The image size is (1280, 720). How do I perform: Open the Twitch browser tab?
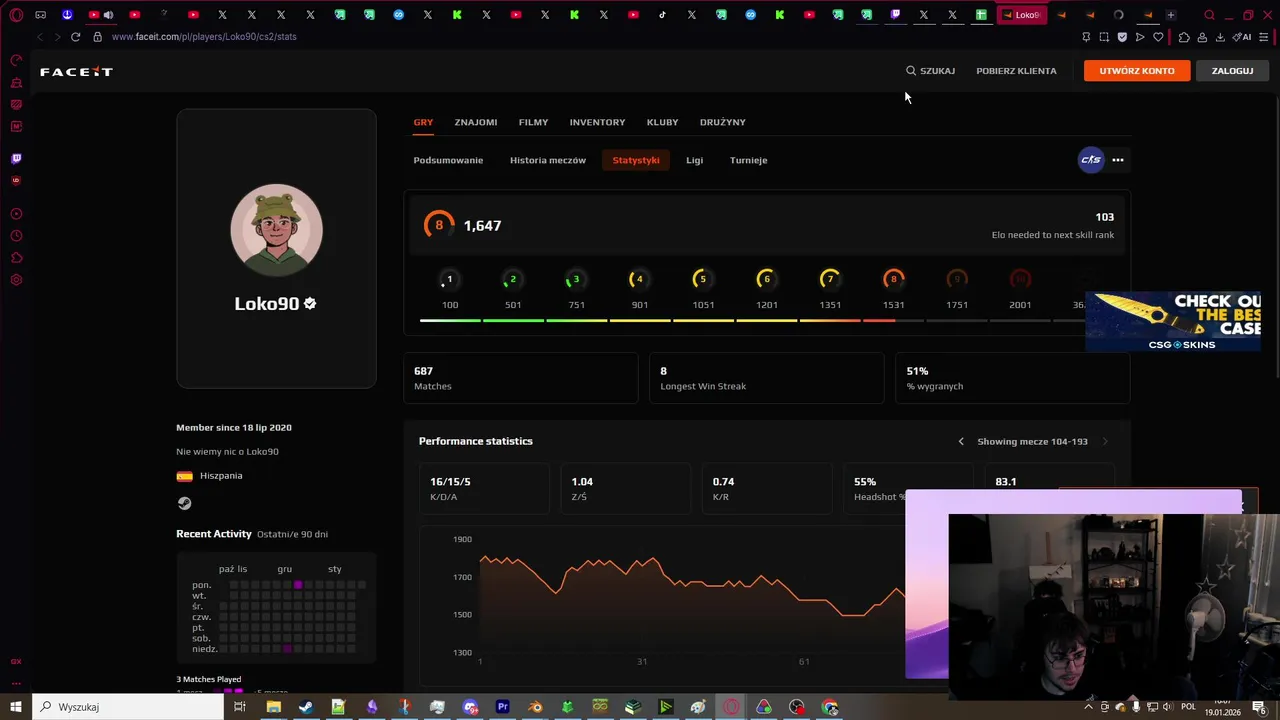[895, 15]
